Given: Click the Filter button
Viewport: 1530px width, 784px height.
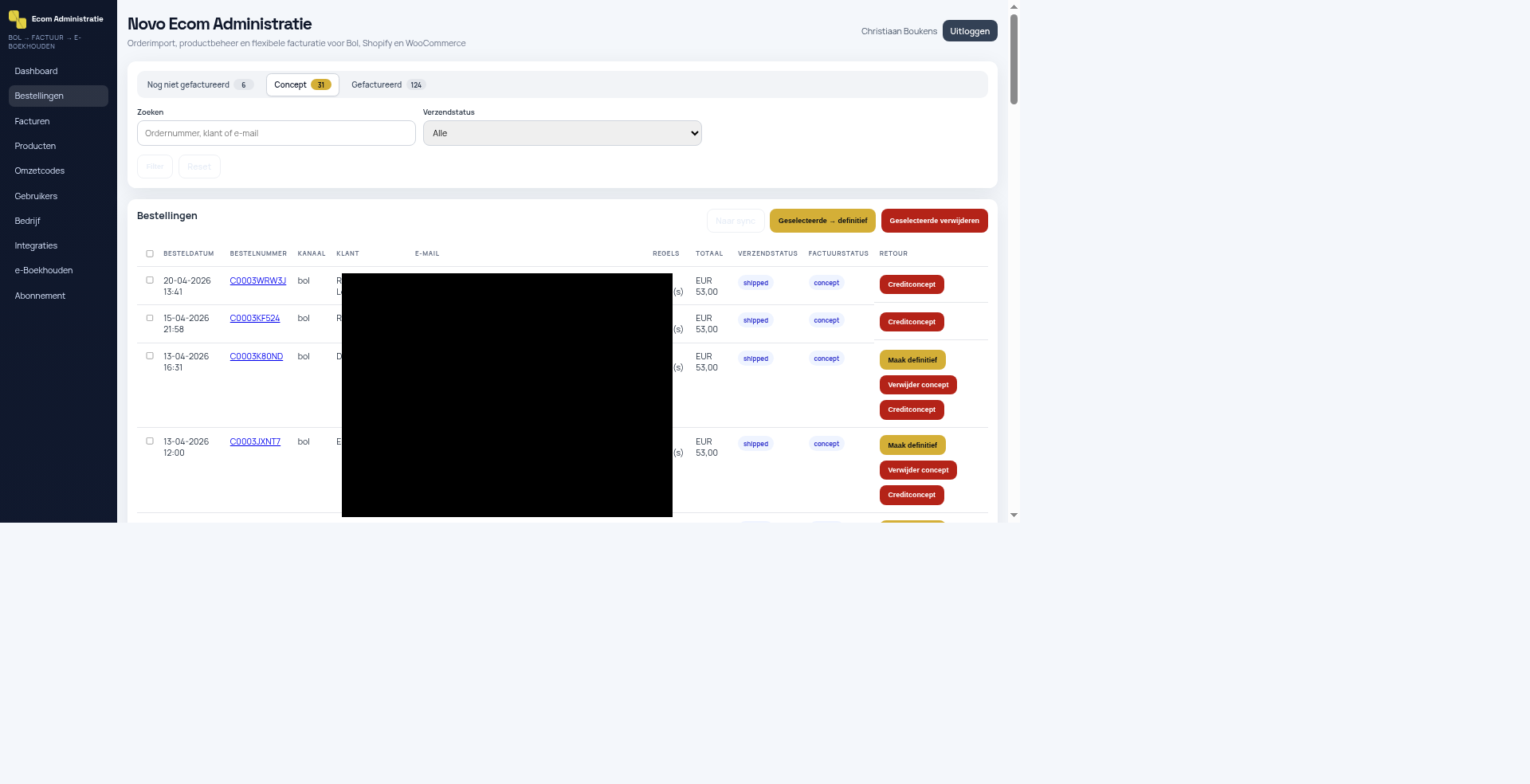Looking at the screenshot, I should (x=155, y=167).
